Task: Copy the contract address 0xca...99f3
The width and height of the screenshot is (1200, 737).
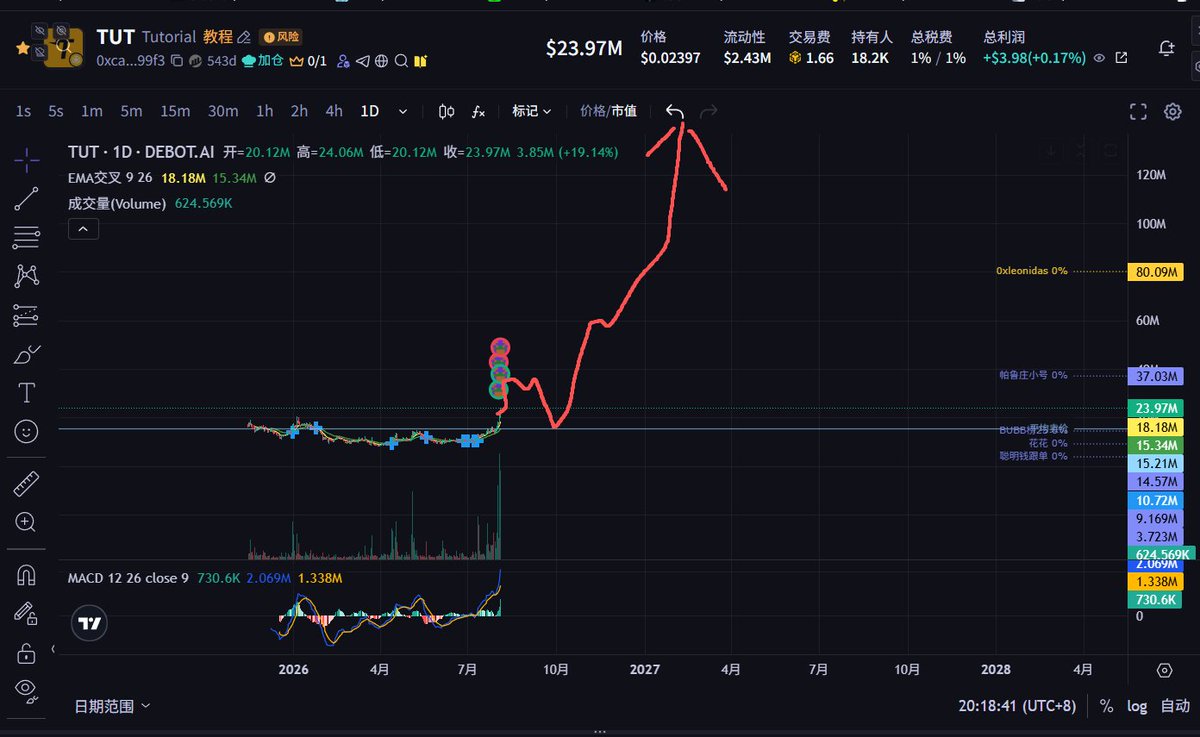Action: pyautogui.click(x=177, y=60)
